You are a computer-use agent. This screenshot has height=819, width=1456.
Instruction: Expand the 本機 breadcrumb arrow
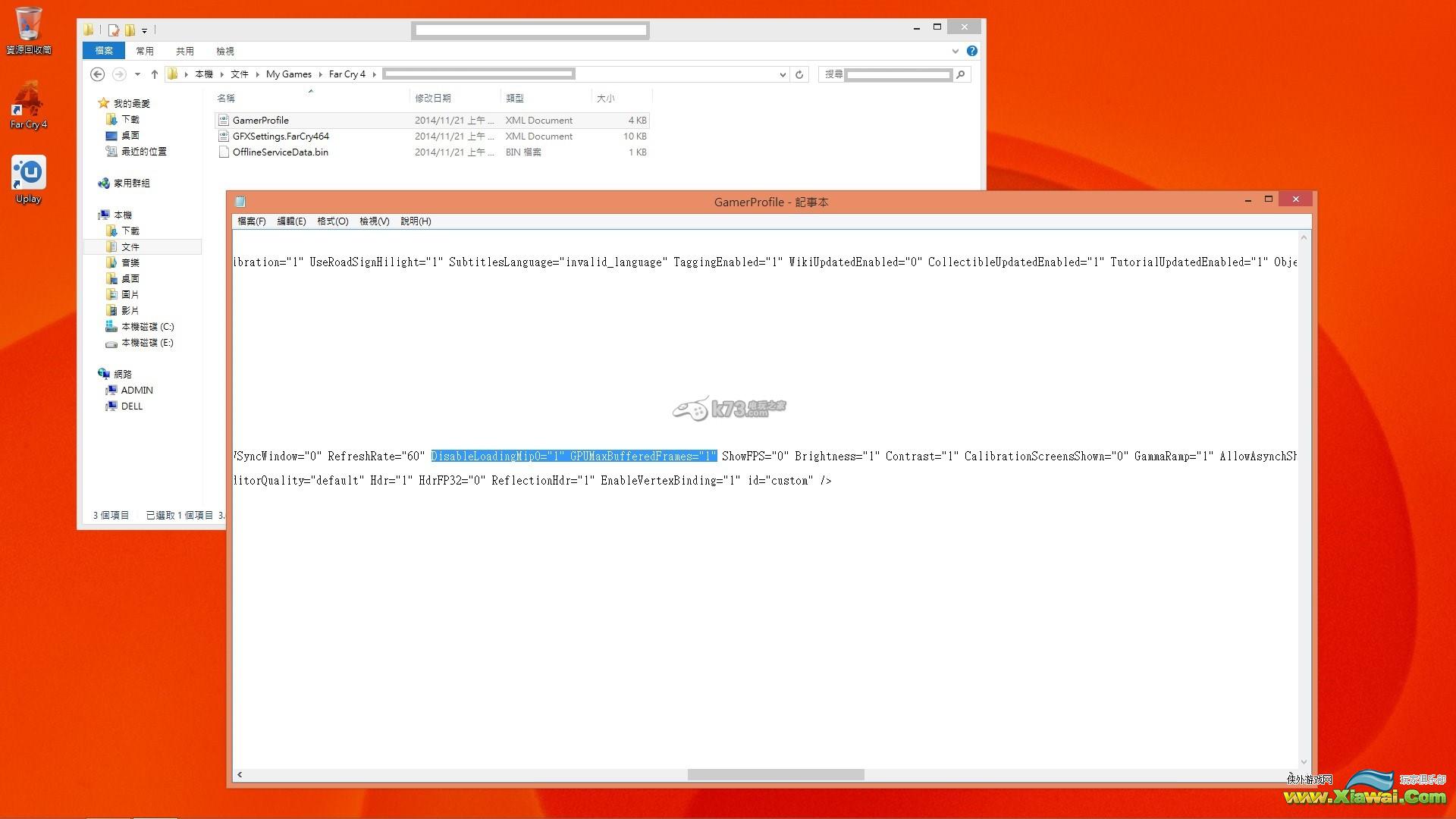(x=222, y=74)
